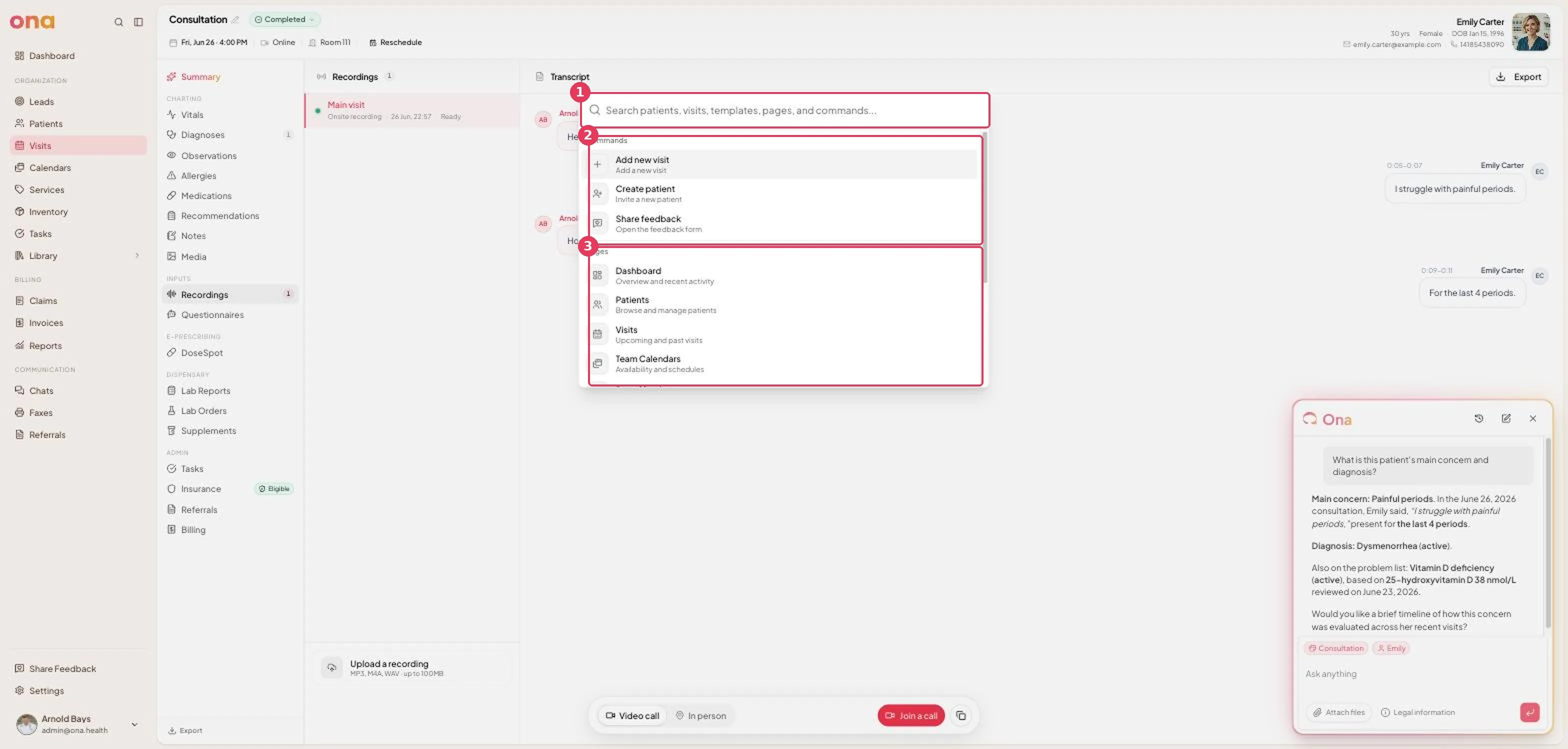Click the Upload a recording icon

(x=331, y=667)
